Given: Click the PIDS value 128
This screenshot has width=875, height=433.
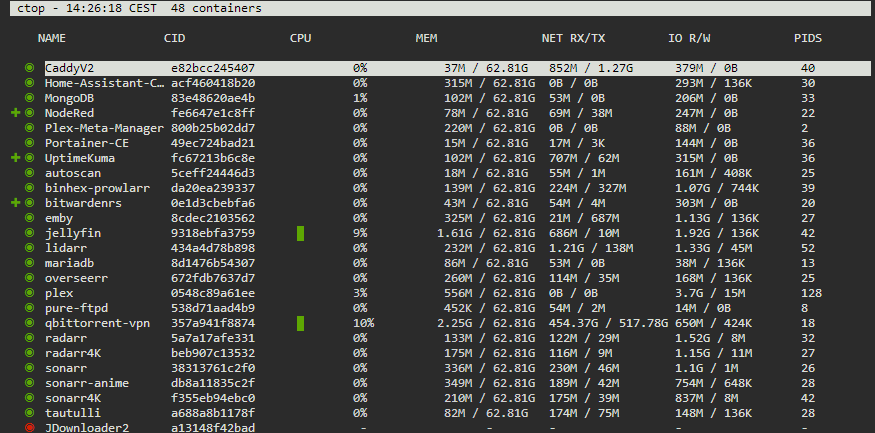Looking at the screenshot, I should click(x=811, y=293).
